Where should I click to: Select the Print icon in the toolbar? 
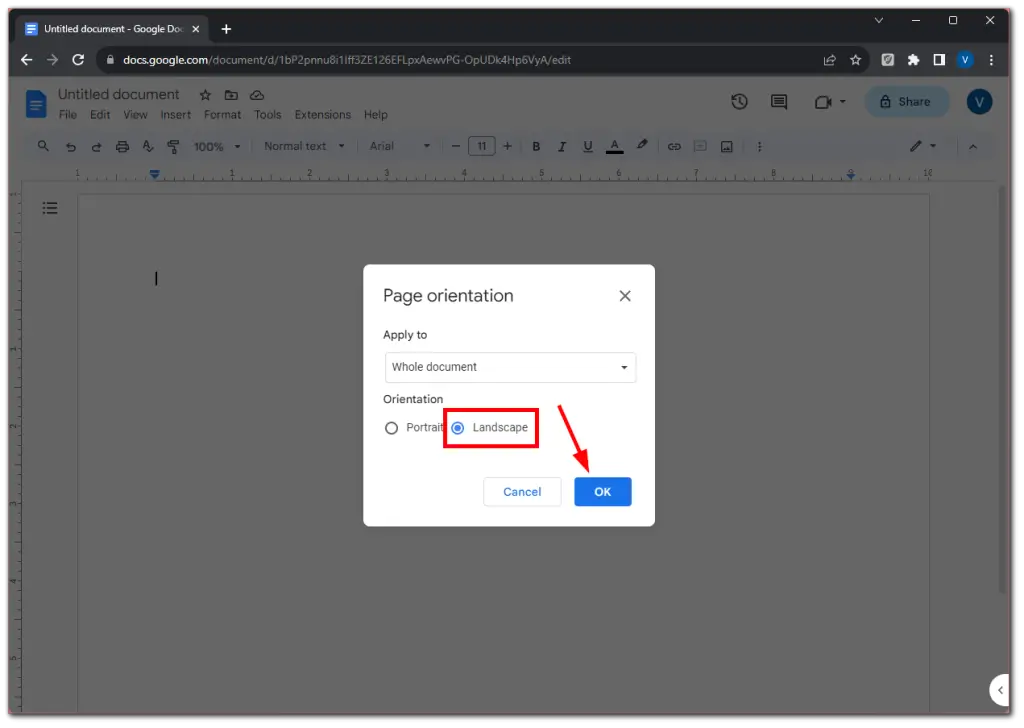pyautogui.click(x=121, y=146)
